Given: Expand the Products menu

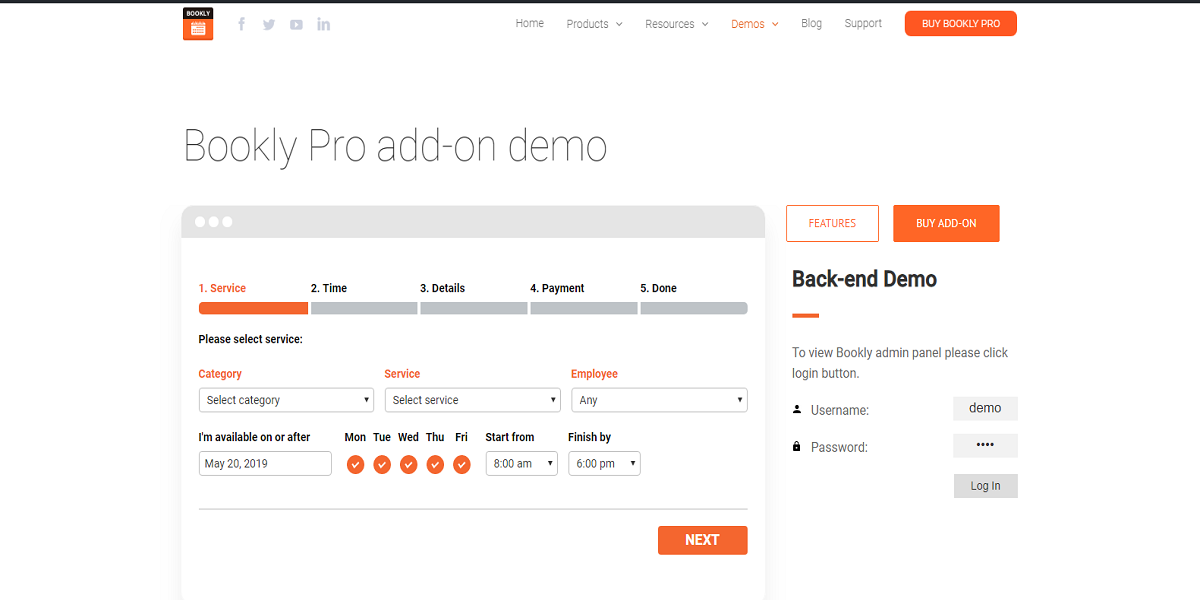Looking at the screenshot, I should 594,24.
